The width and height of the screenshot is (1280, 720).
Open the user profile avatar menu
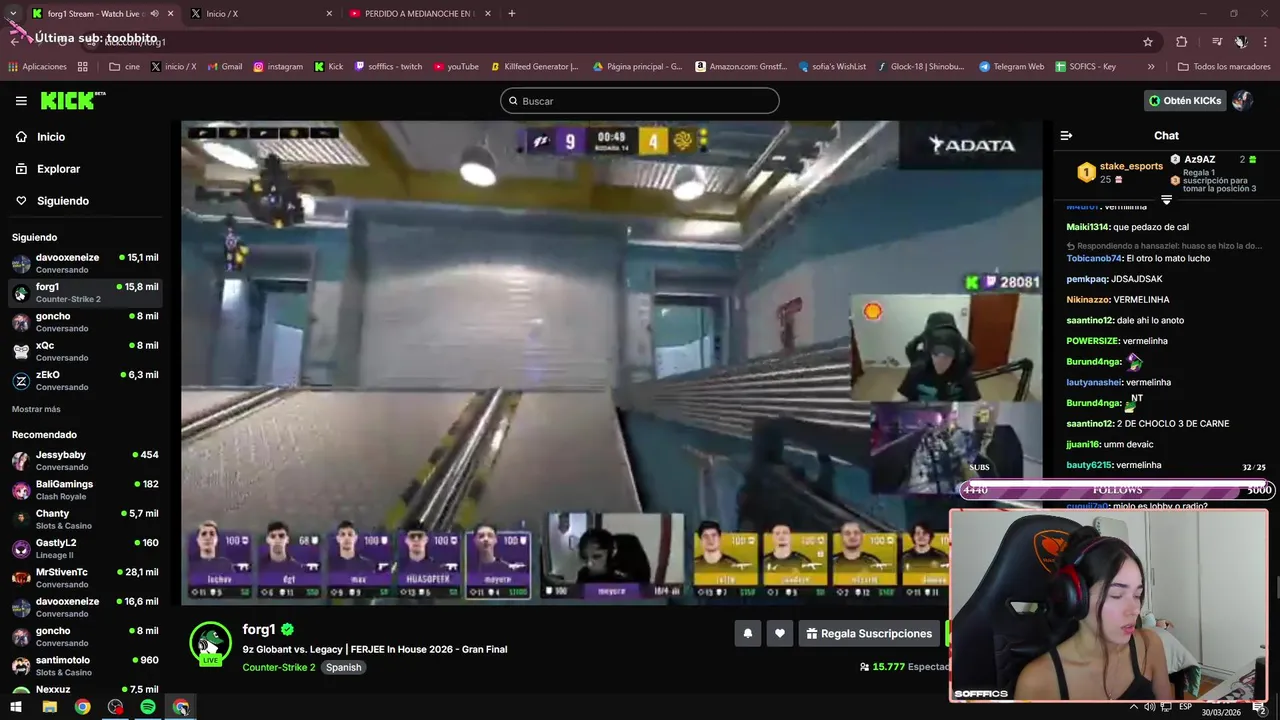pyautogui.click(x=1242, y=101)
